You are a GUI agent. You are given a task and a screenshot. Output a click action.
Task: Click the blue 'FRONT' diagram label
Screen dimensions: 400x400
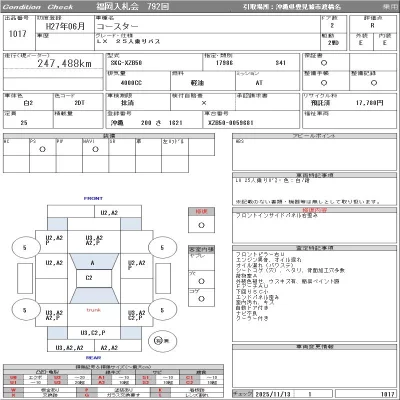click(x=93, y=198)
